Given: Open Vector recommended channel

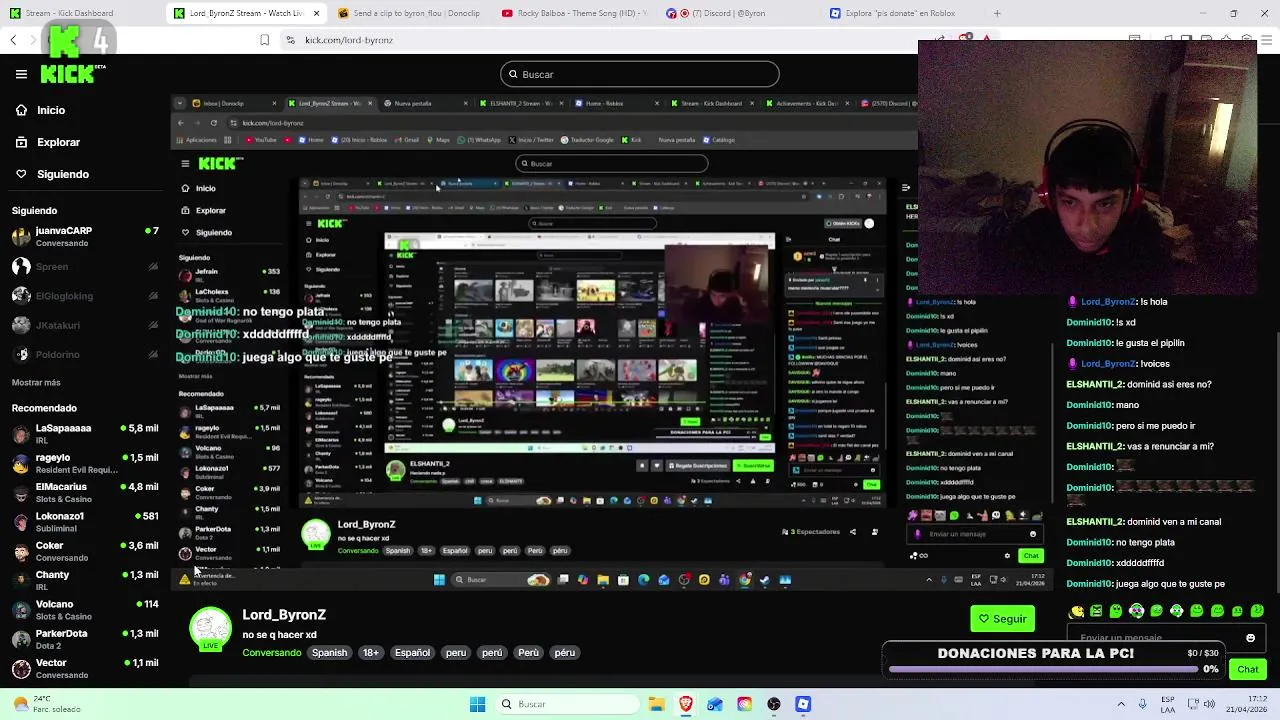Looking at the screenshot, I should (85, 667).
